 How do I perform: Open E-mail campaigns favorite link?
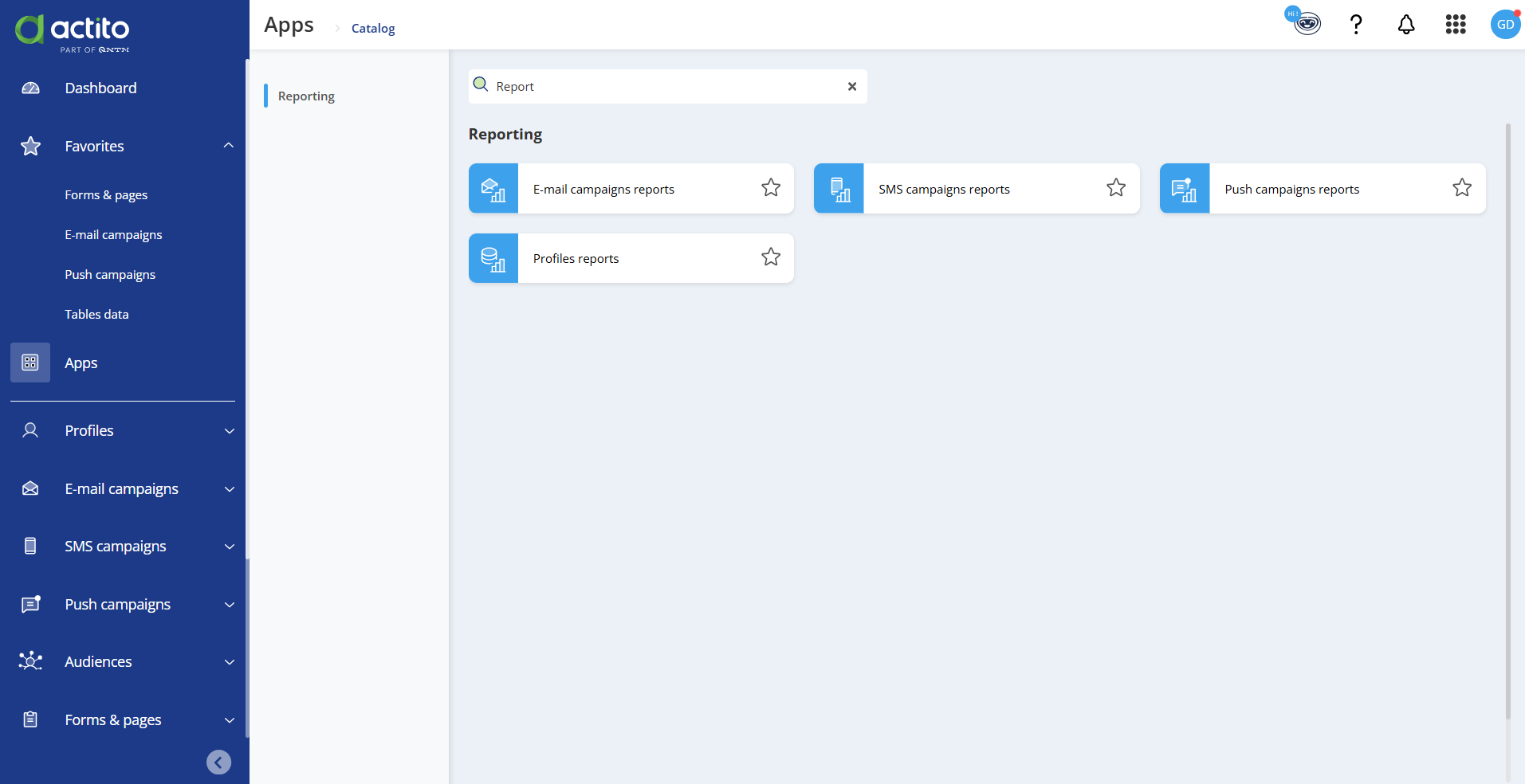(x=113, y=235)
